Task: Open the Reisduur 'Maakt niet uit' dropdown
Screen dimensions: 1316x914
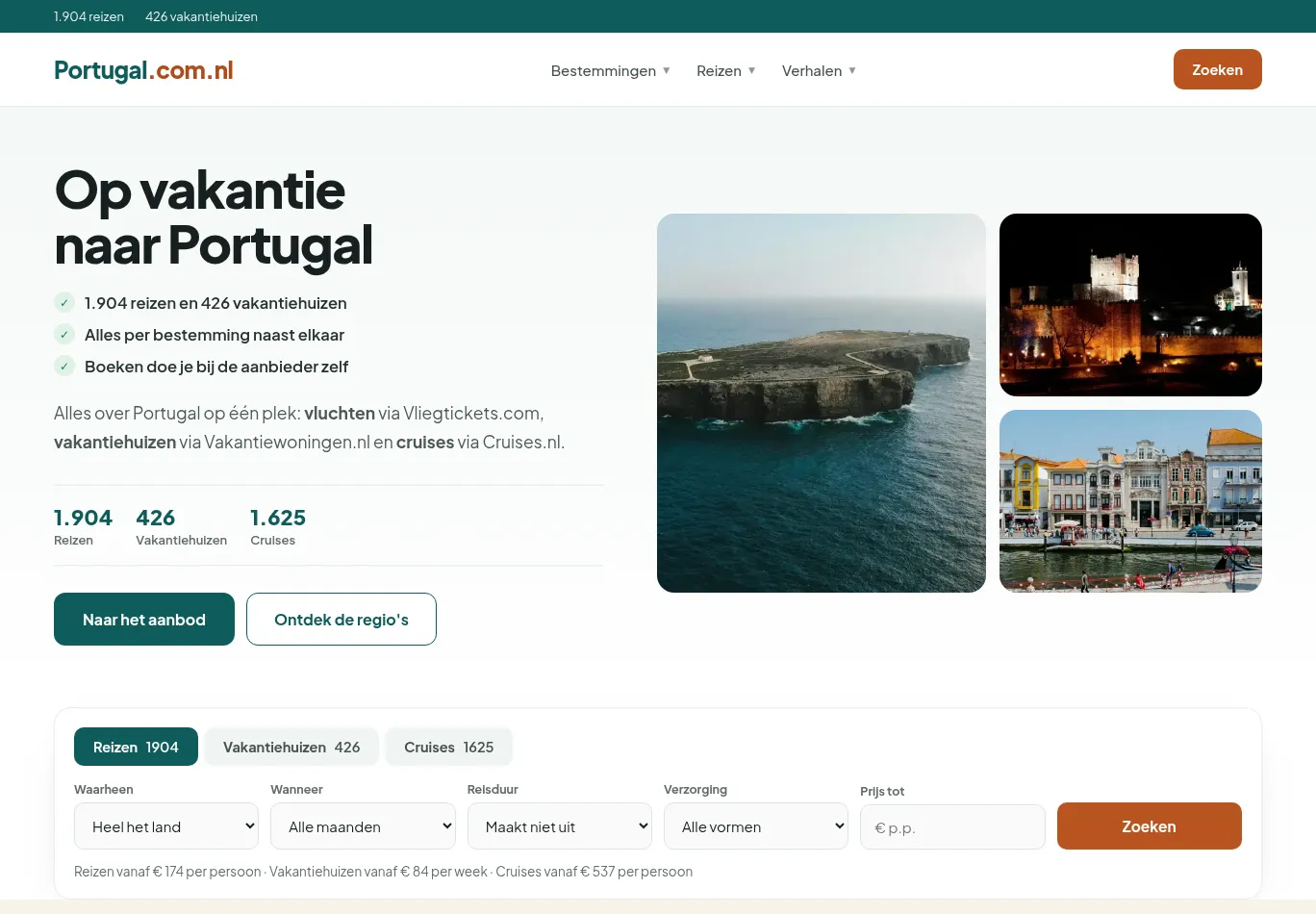Action: 560,826
